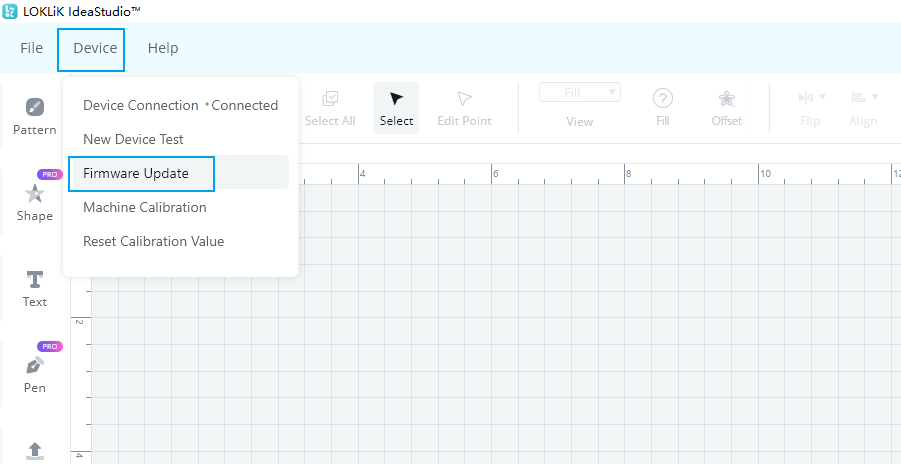901x464 pixels.
Task: Open the Fill view dropdown
Action: [x=580, y=92]
